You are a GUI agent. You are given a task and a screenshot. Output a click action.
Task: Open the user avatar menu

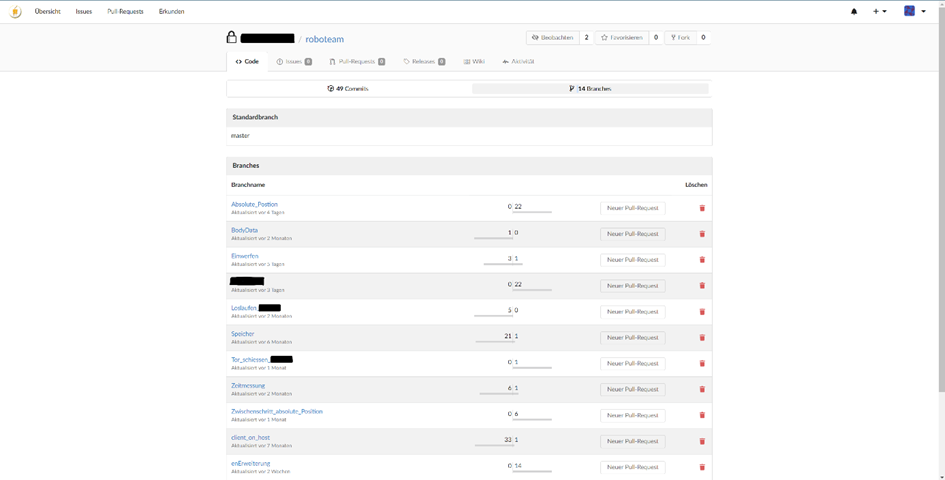[915, 11]
